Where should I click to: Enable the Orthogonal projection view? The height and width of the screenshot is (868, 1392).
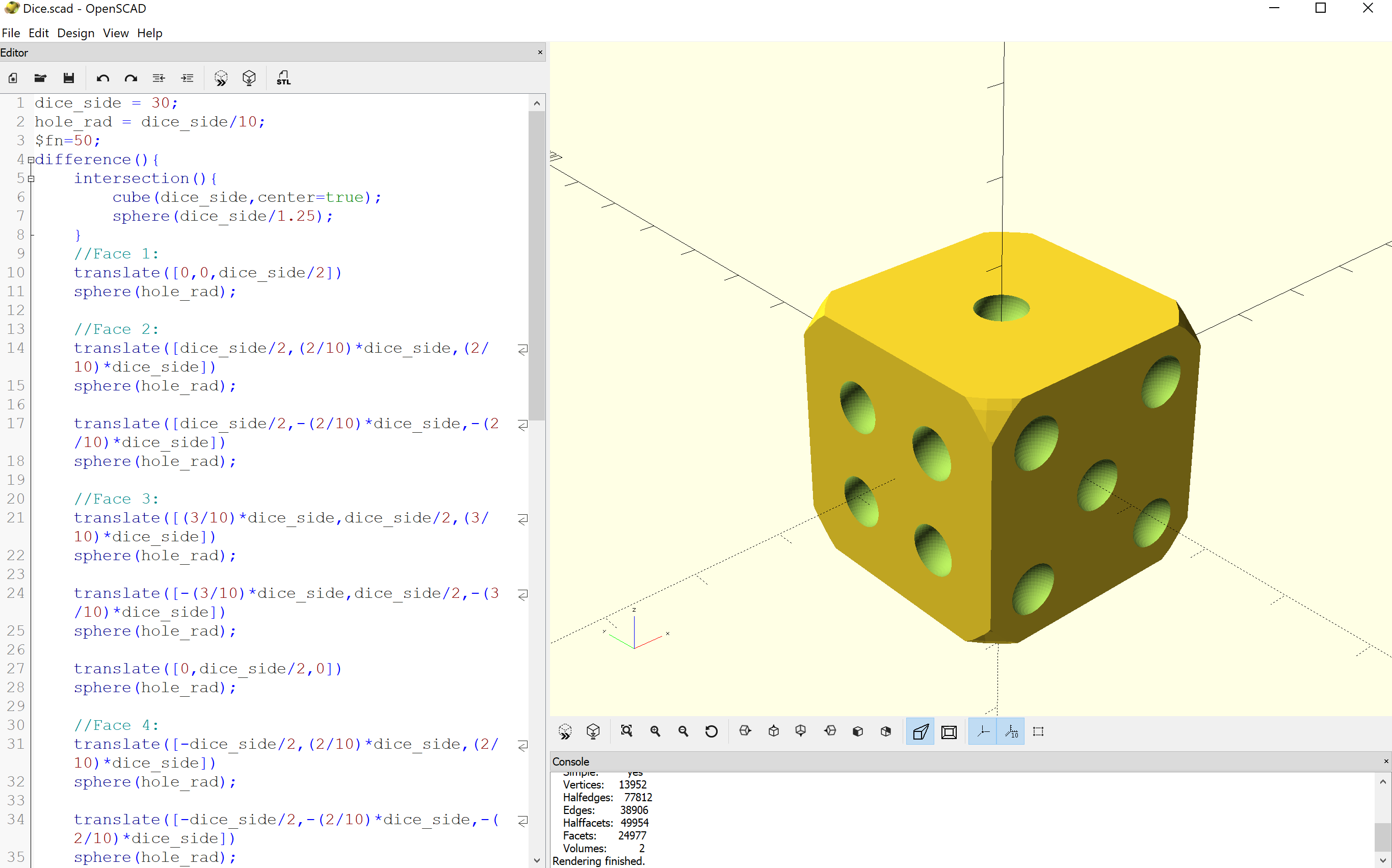pos(949,731)
